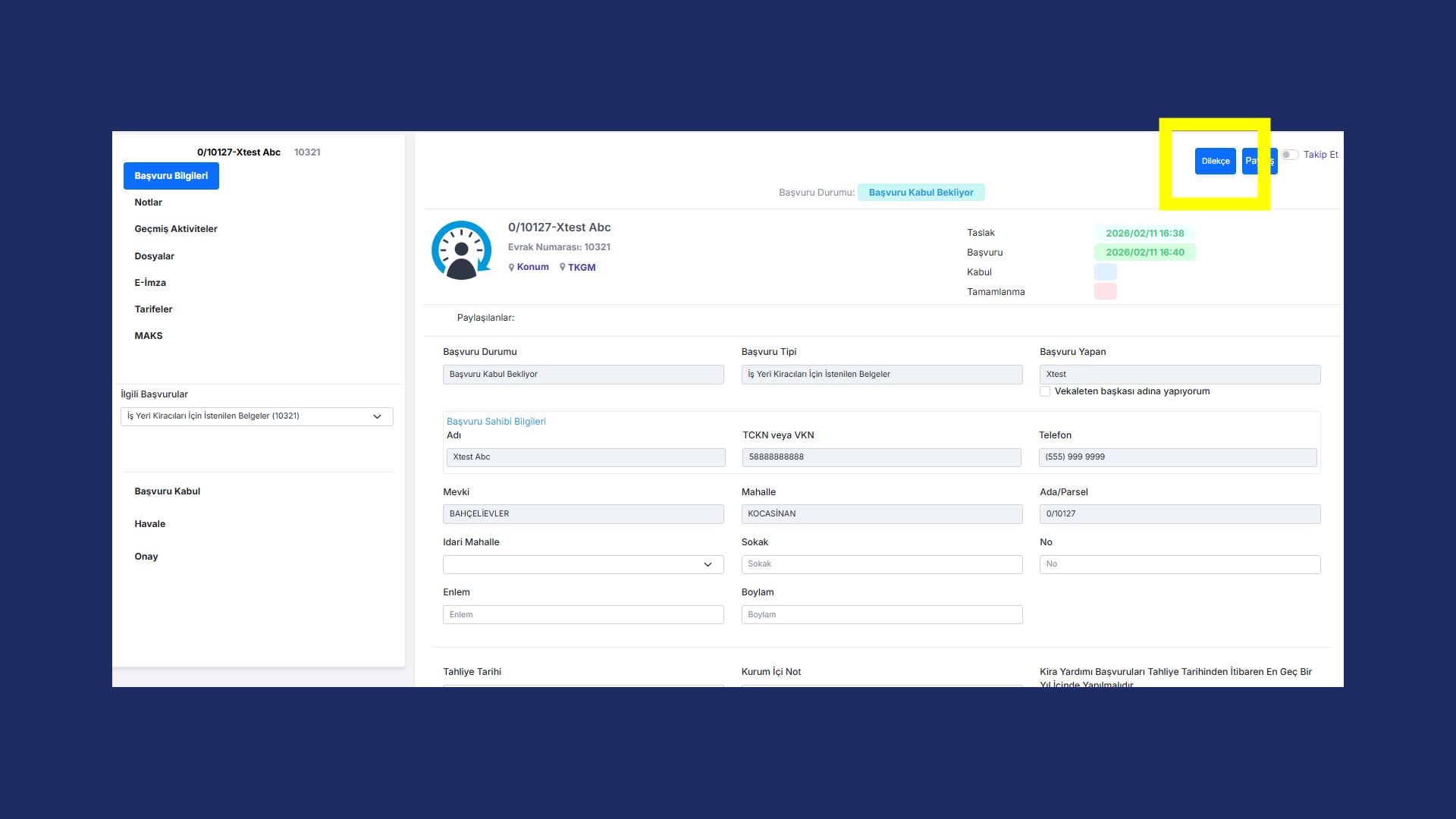Click the Başvuru Kabul step

168,491
